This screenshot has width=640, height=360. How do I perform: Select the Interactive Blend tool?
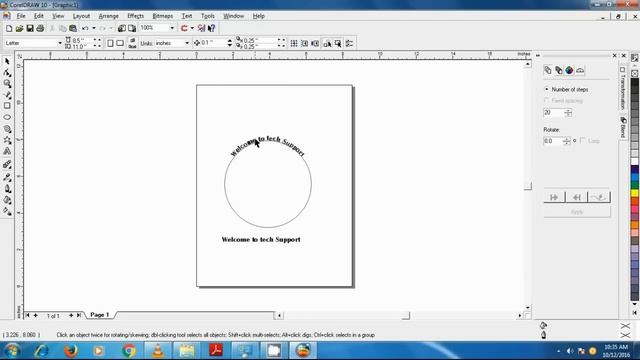pyautogui.click(x=7, y=165)
